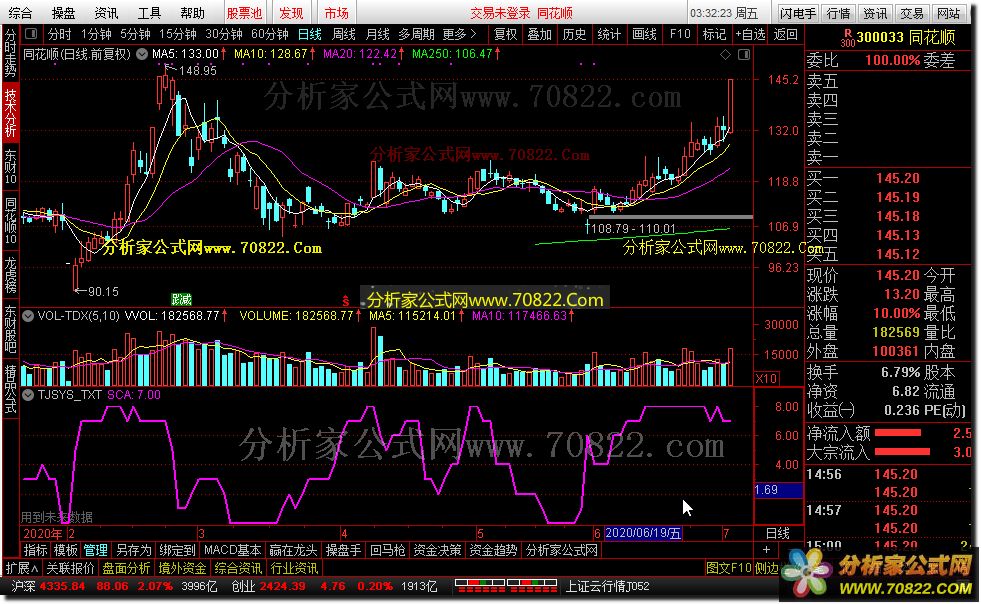The width and height of the screenshot is (981, 604).
Task: Switch to the 5分钟 period
Action: pos(135,34)
